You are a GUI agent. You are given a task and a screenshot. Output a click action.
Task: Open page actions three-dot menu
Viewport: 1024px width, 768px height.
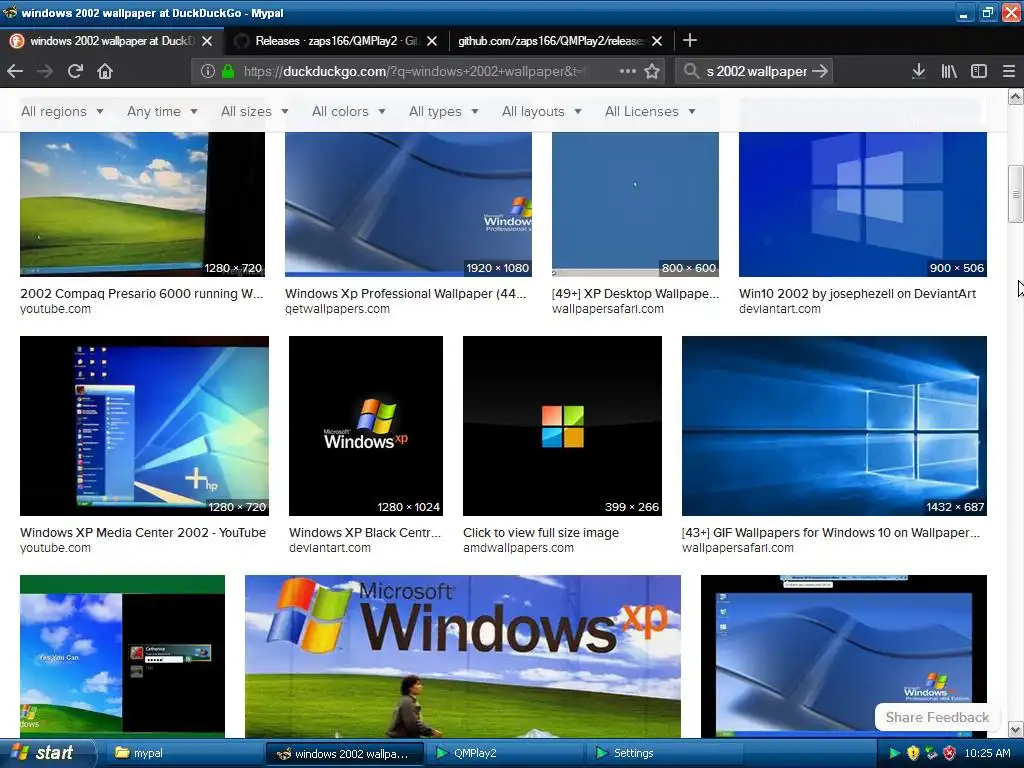pos(628,71)
